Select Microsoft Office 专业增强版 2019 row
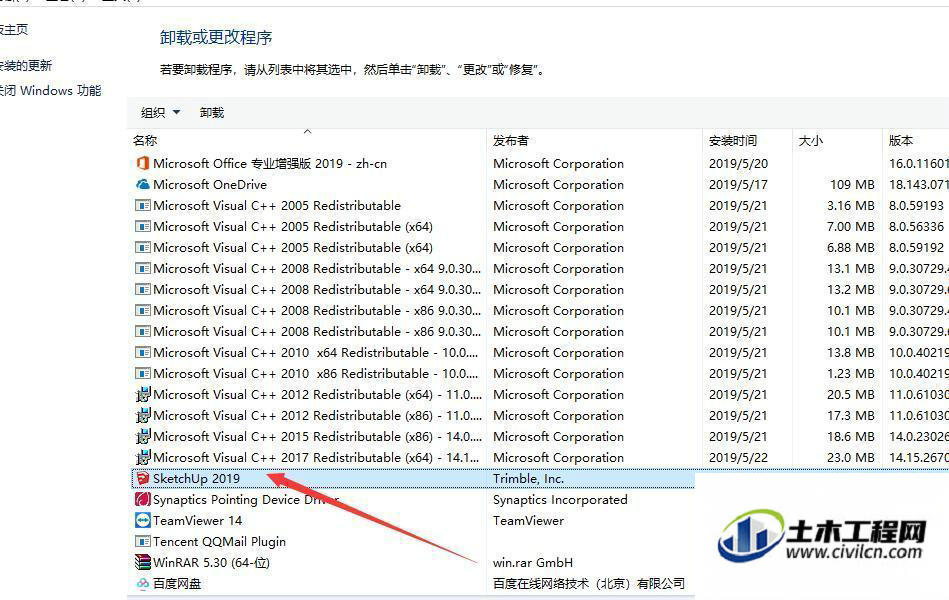949x600 pixels. (x=270, y=163)
